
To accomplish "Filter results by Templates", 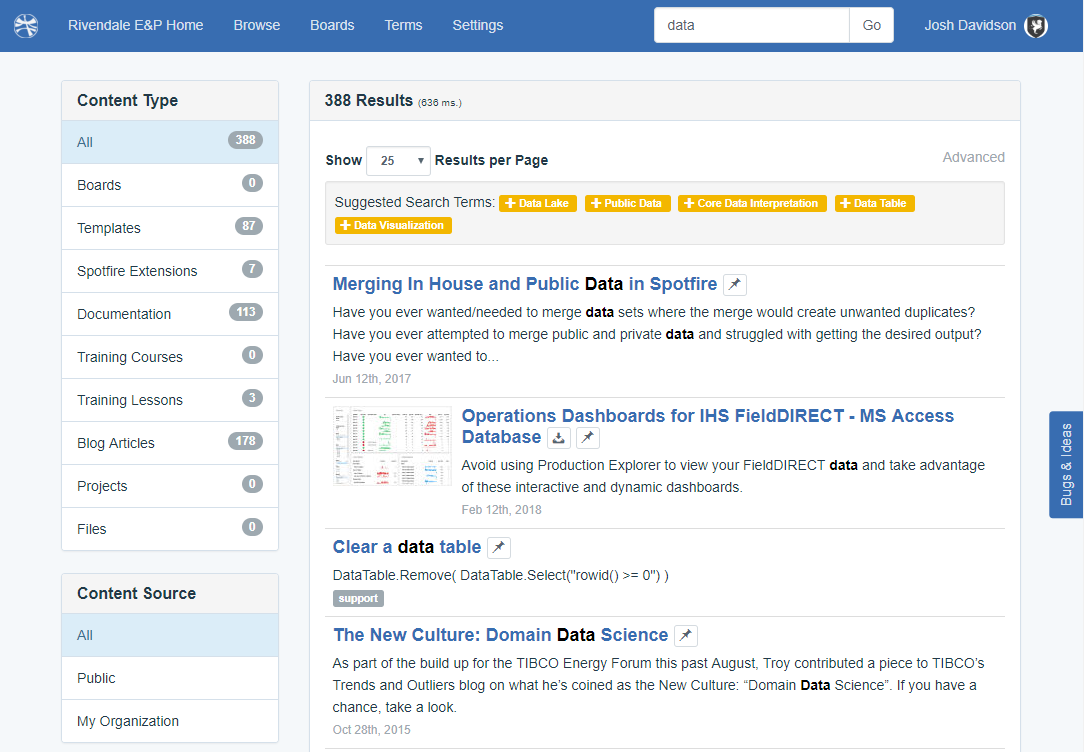I will tap(170, 228).
